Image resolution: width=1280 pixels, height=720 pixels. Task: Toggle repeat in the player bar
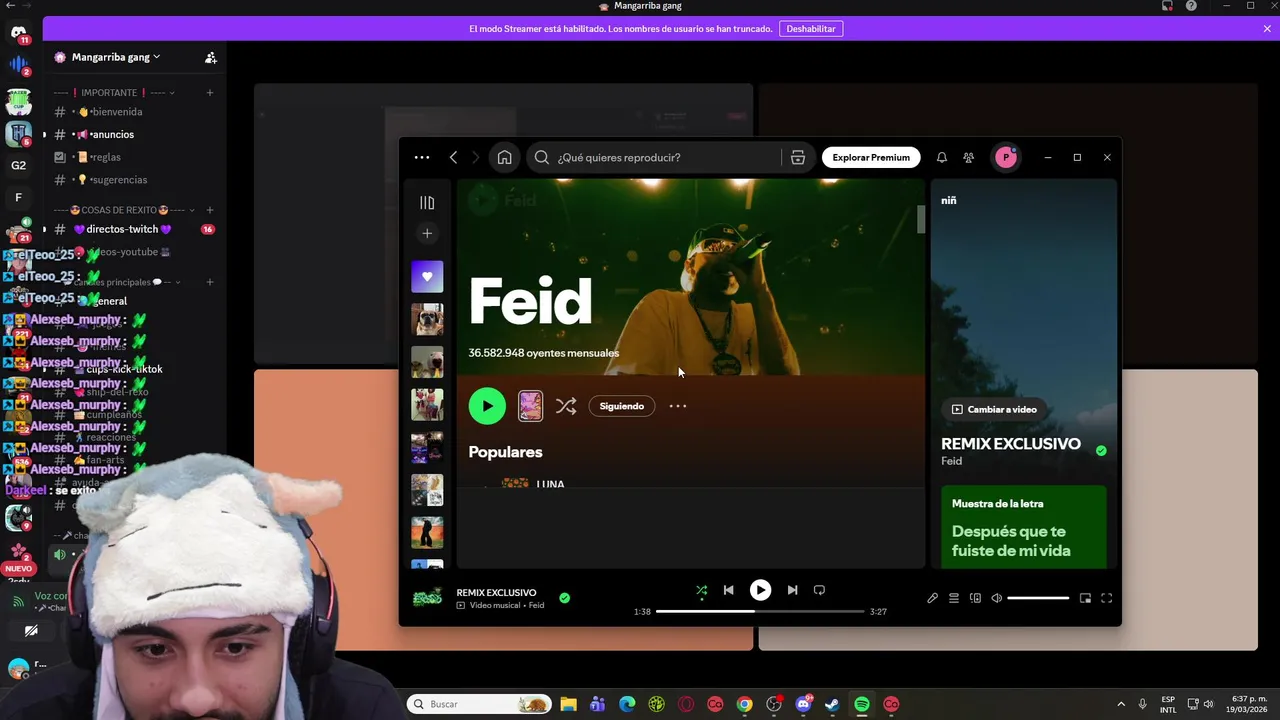[819, 590]
